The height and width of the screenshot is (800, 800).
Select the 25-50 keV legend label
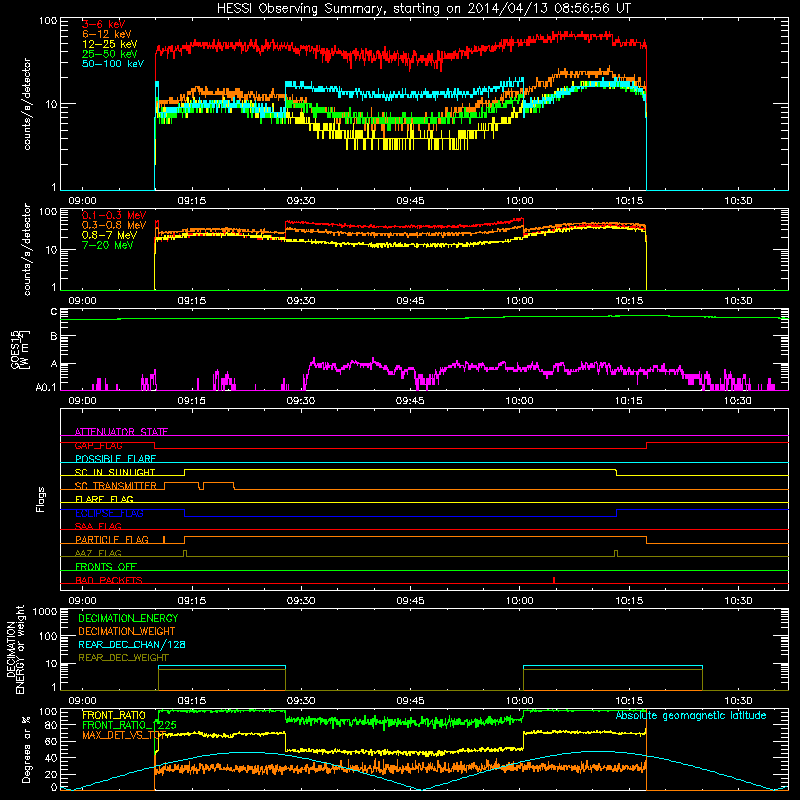(x=110, y=54)
